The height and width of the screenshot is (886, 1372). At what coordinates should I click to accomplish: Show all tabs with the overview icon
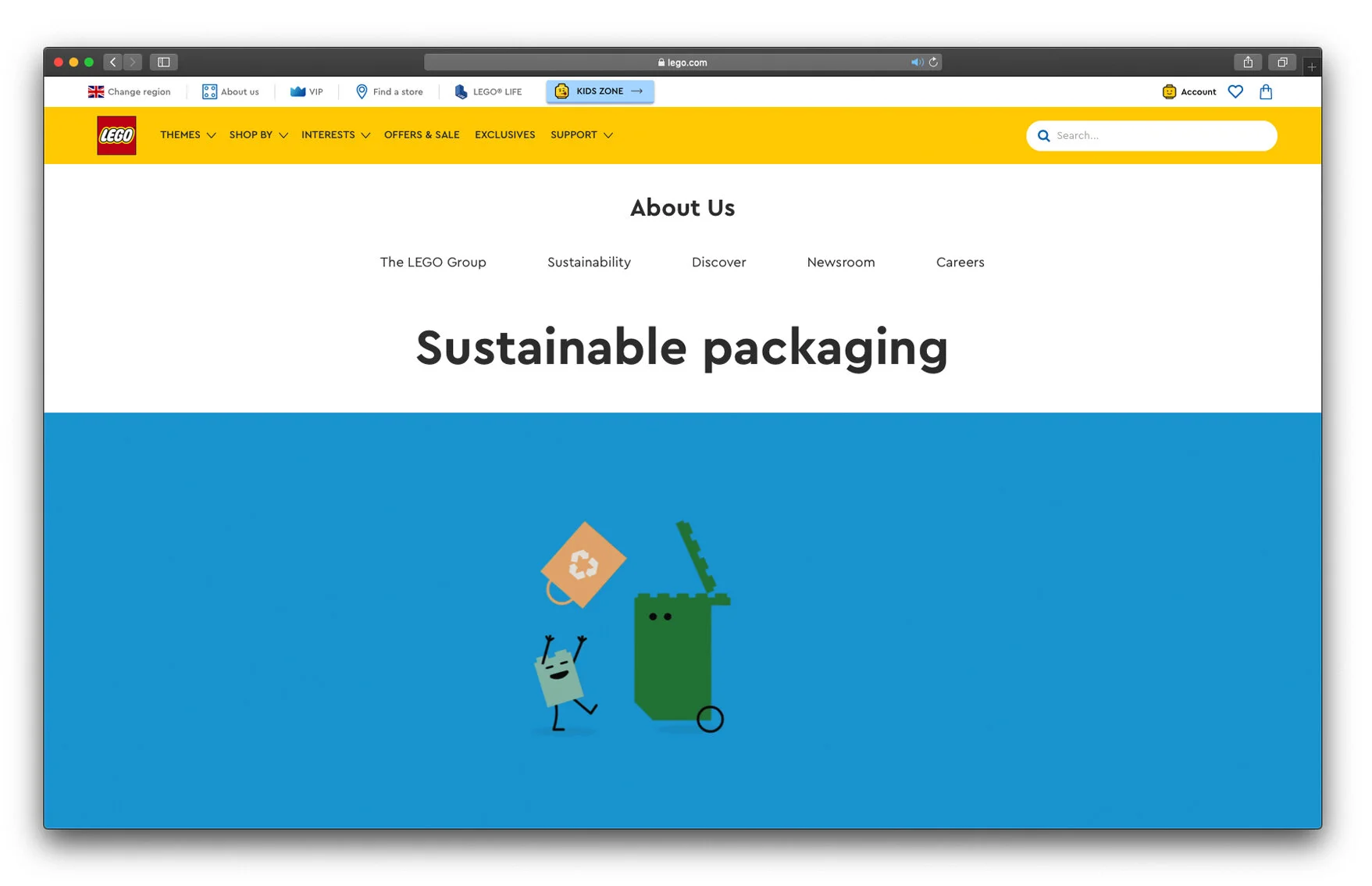1282,62
